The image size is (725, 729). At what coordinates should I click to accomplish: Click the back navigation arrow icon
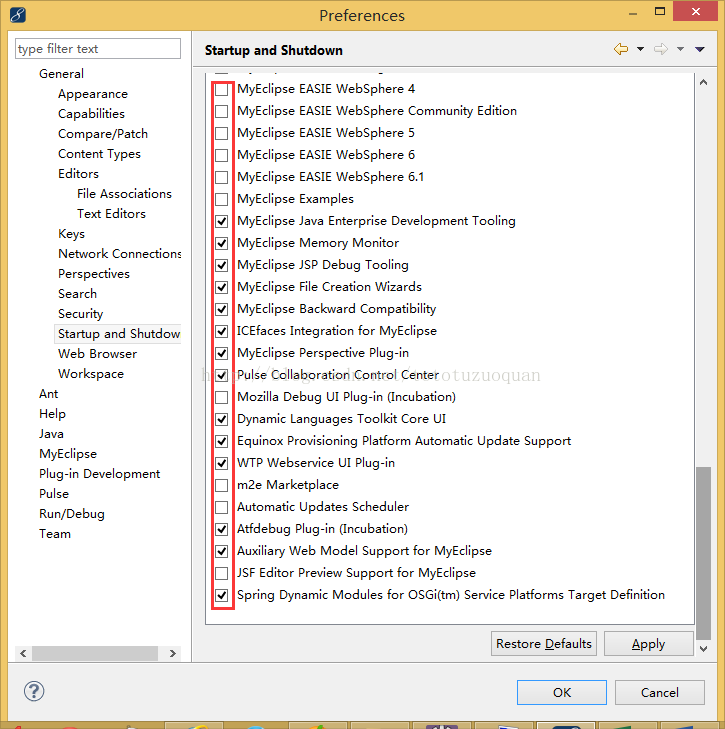click(621, 49)
